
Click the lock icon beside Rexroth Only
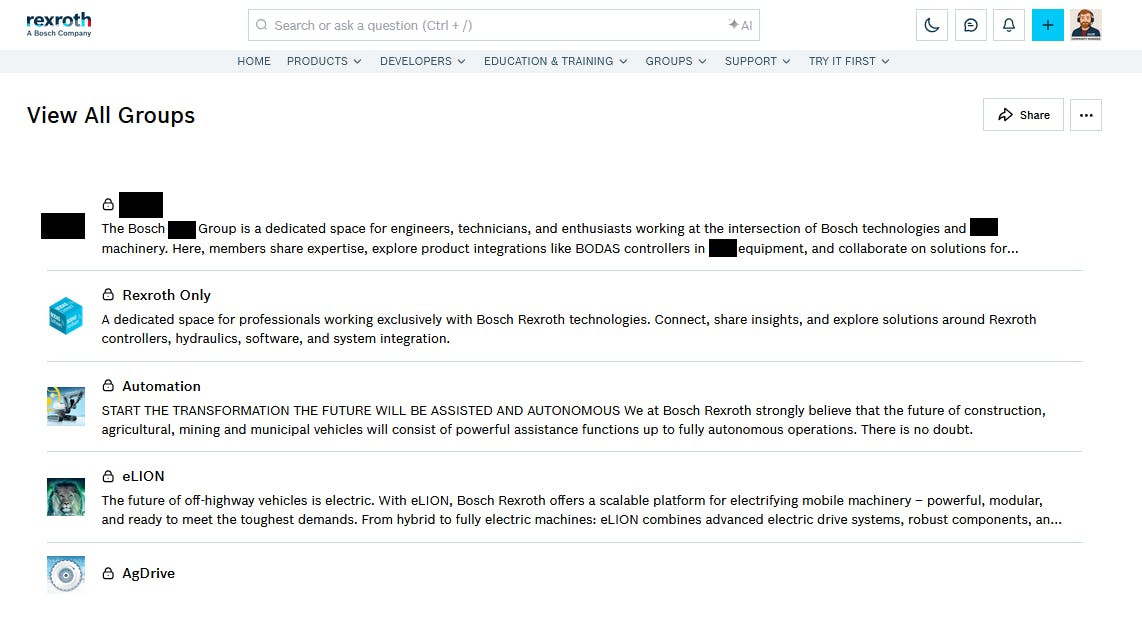coord(109,294)
